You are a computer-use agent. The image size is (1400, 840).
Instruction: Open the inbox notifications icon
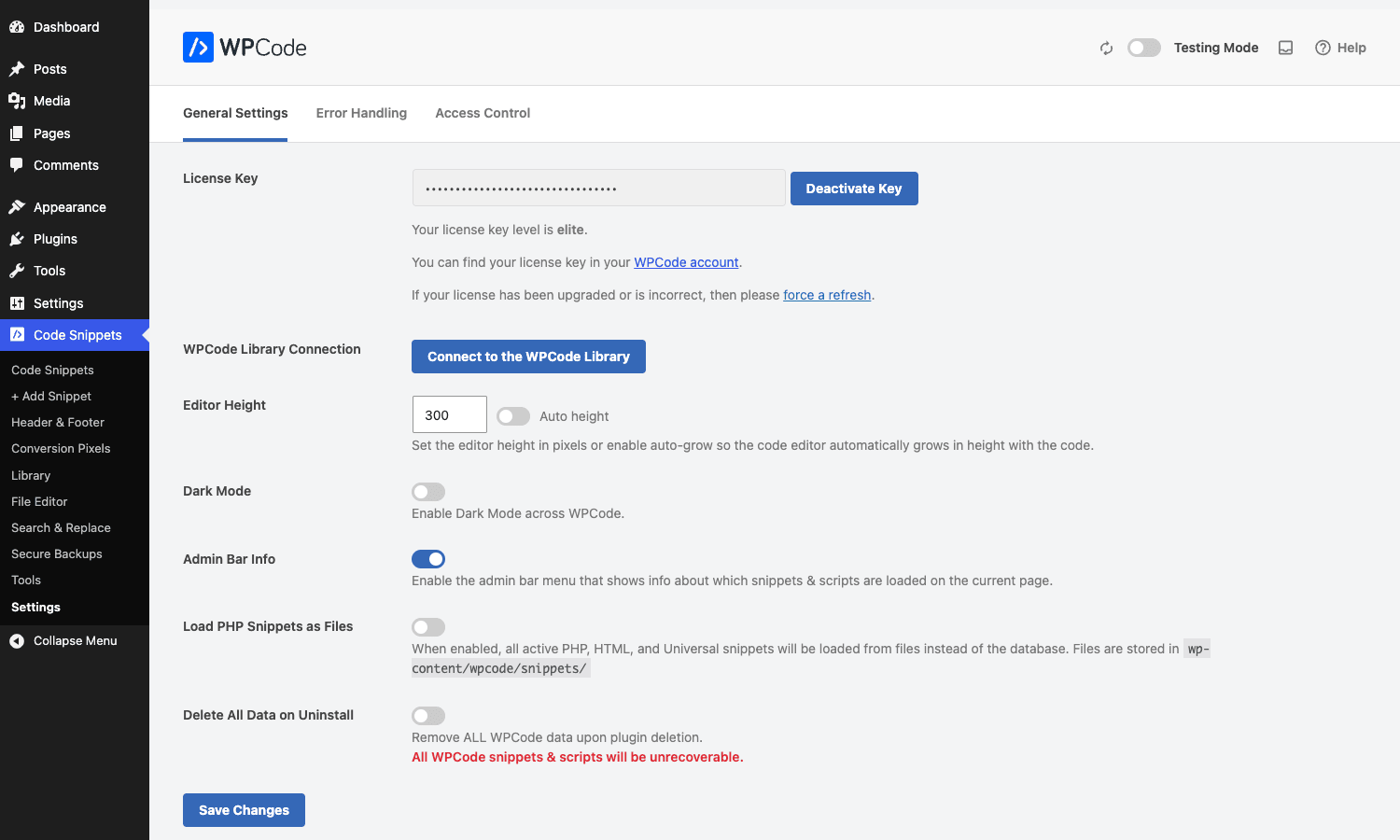click(1285, 49)
